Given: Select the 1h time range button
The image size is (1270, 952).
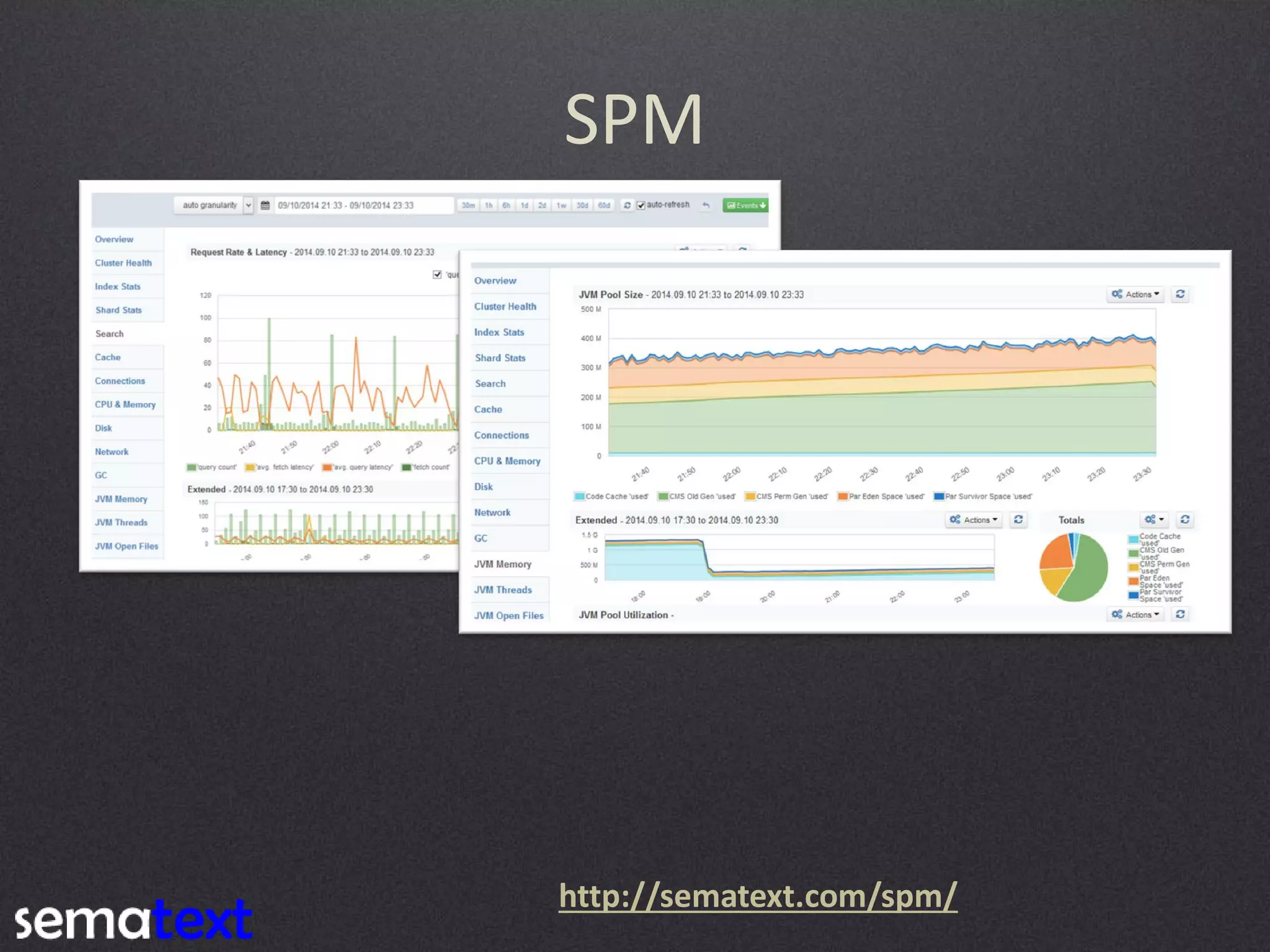Looking at the screenshot, I should tap(489, 205).
